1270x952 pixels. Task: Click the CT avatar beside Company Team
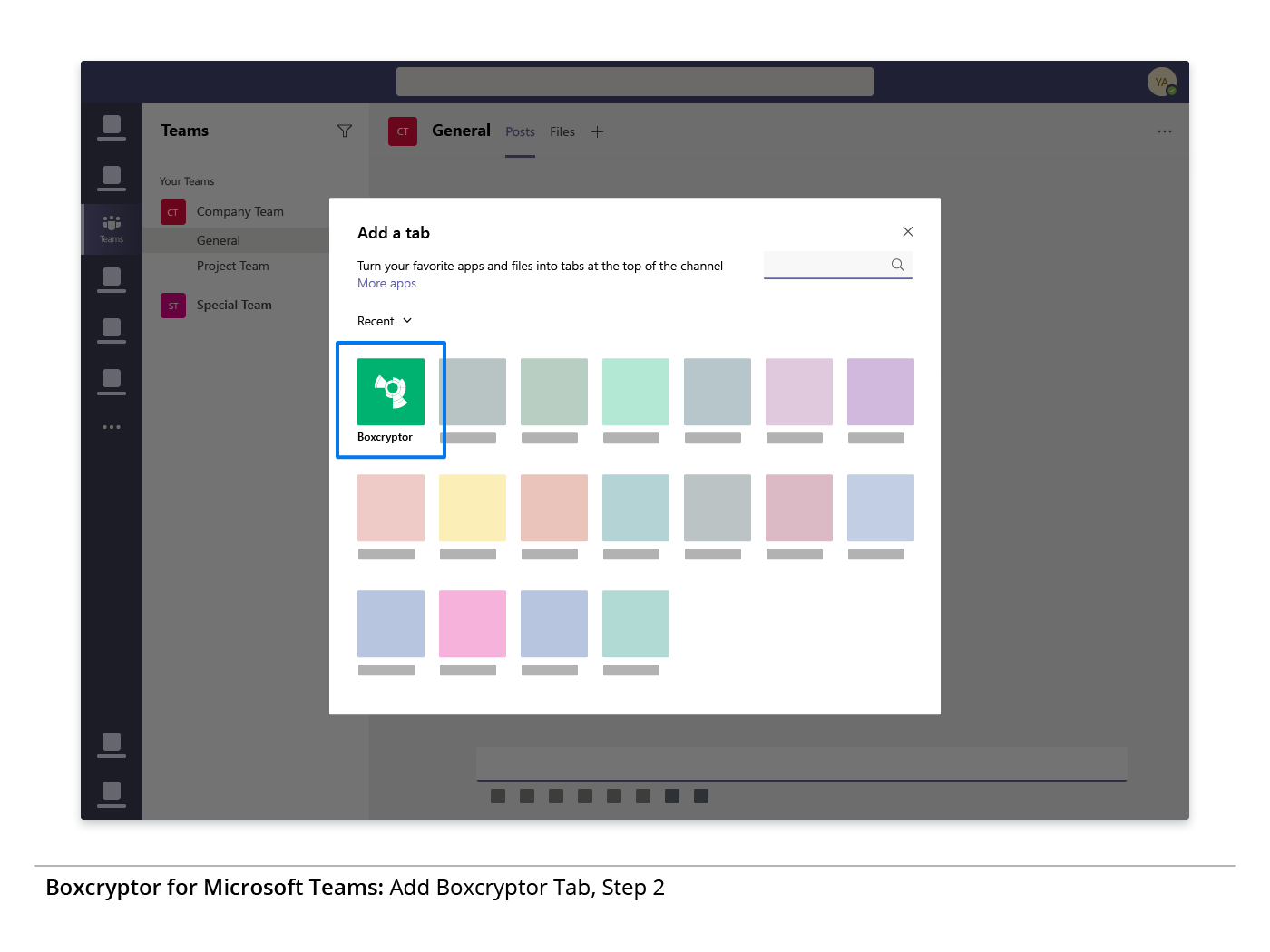click(173, 212)
